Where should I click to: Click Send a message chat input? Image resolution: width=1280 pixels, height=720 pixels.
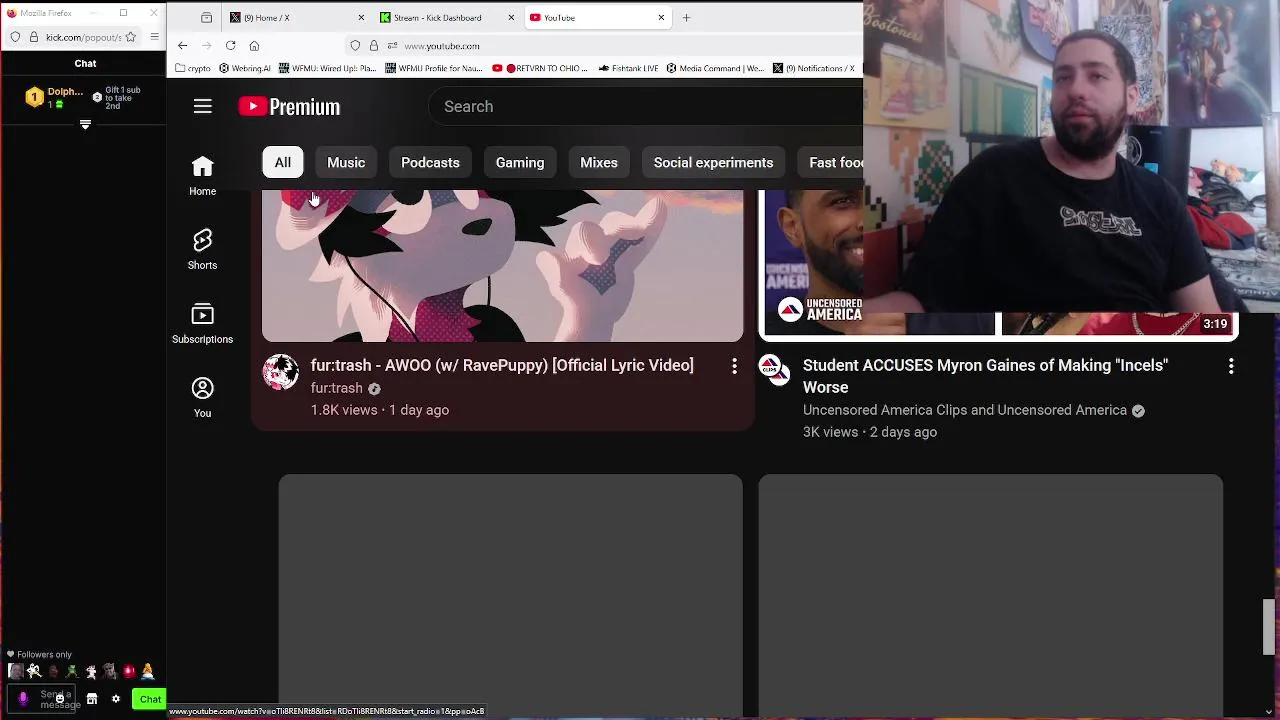pos(40,699)
